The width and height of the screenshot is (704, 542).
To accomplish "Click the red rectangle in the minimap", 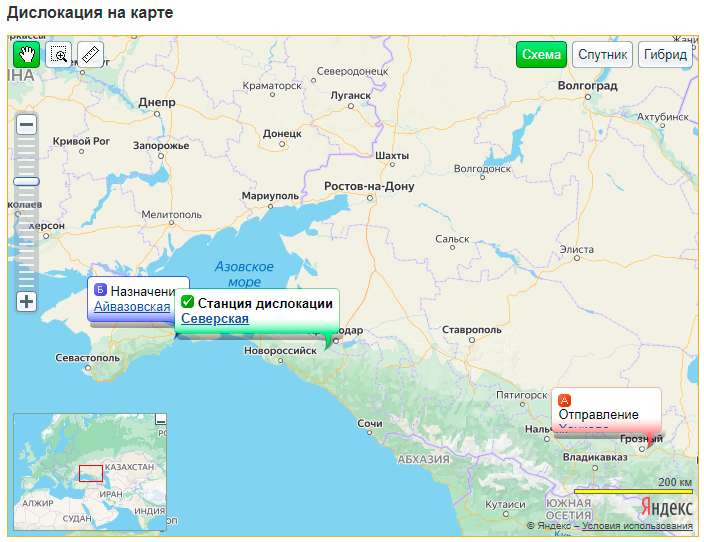I will click(91, 473).
